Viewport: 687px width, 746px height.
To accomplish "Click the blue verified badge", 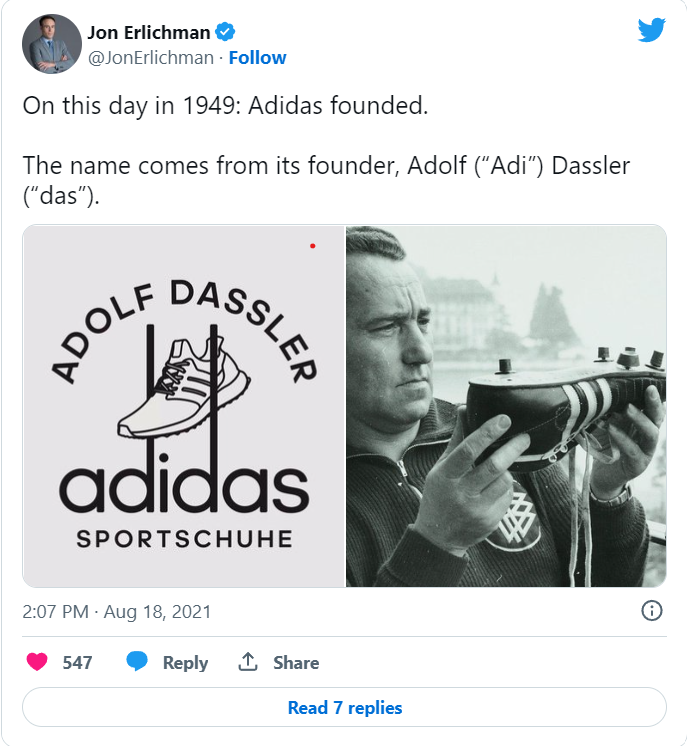I will click(x=226, y=33).
